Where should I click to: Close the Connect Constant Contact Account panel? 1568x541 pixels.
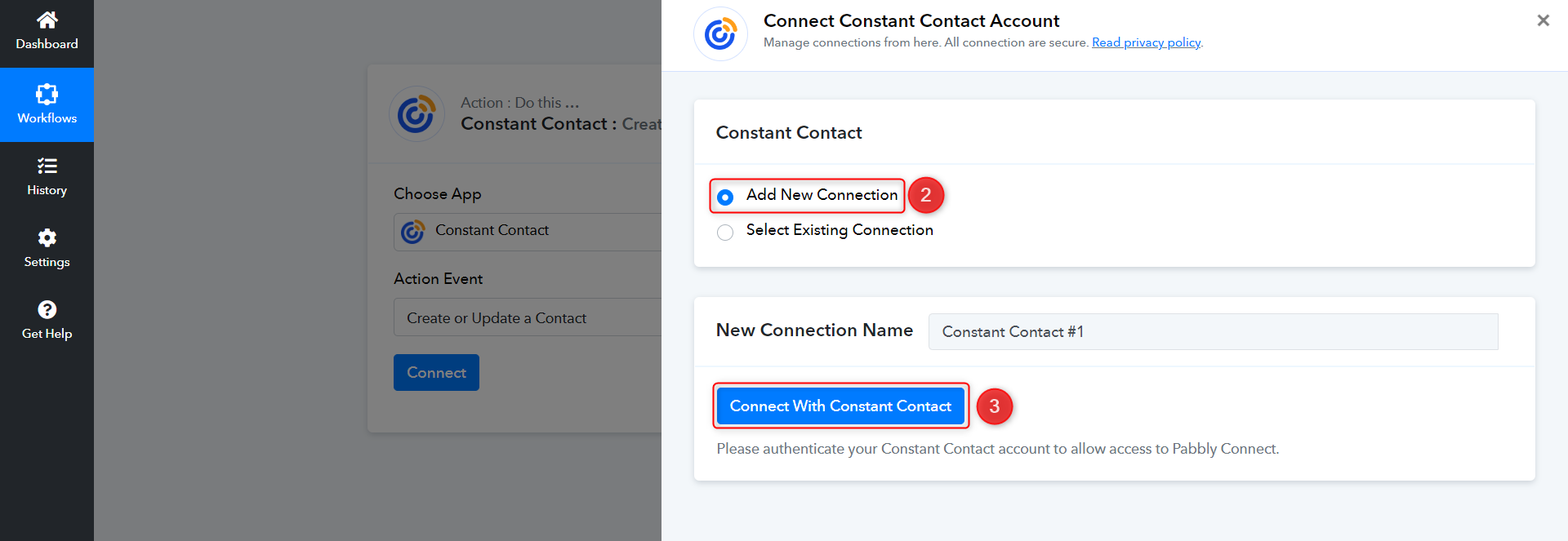click(x=1543, y=20)
